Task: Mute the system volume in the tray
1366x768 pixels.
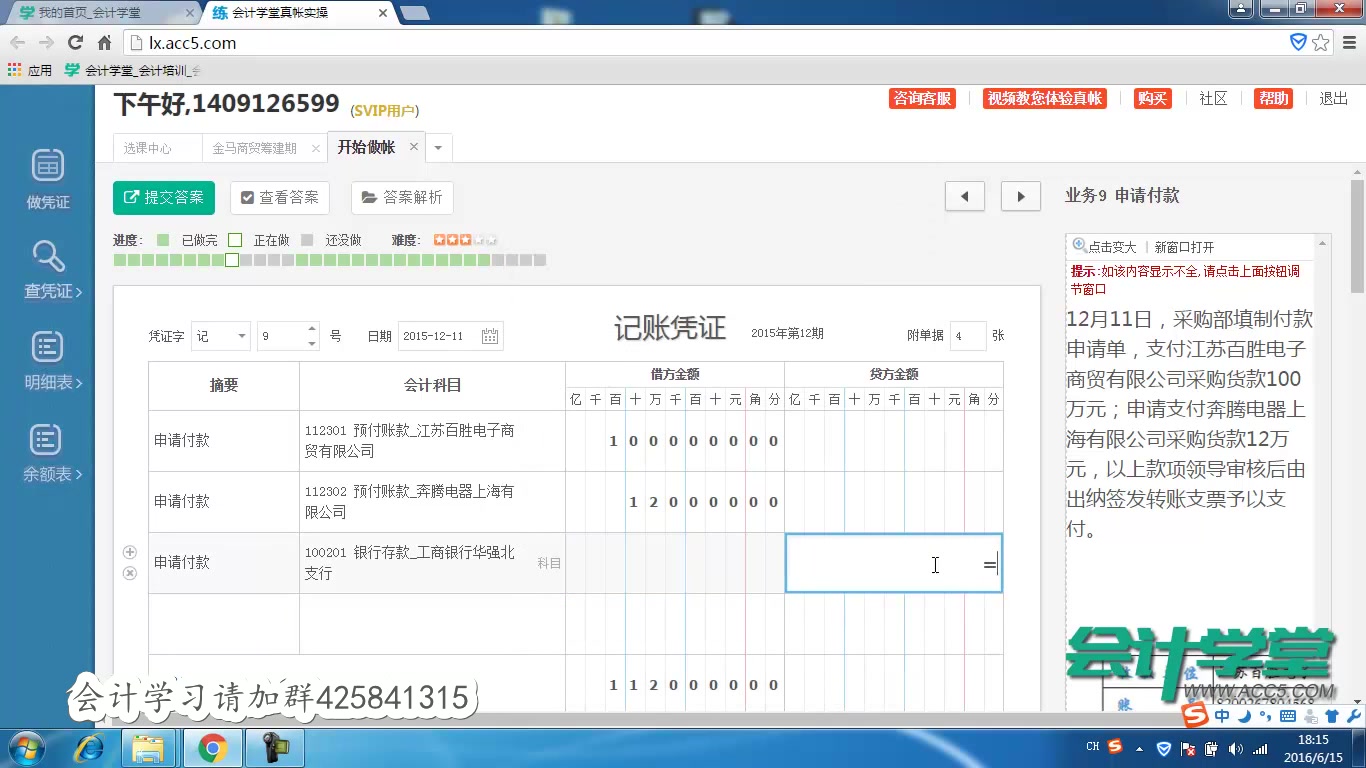Action: 1233,747
